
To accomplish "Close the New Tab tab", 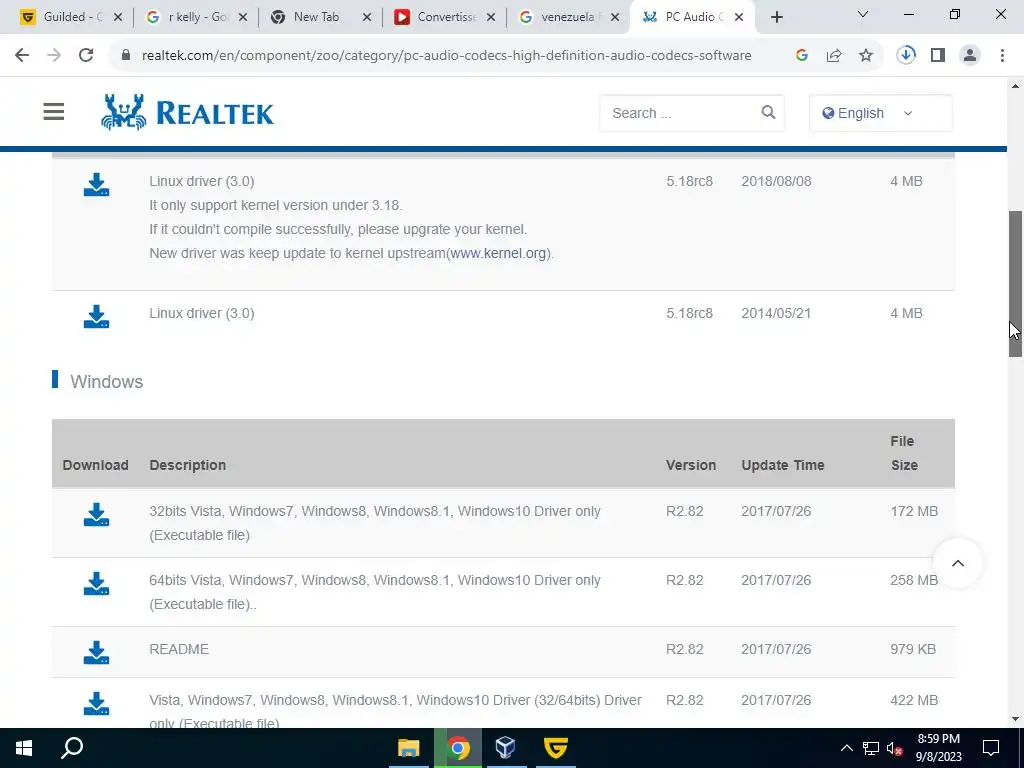I will point(367,18).
